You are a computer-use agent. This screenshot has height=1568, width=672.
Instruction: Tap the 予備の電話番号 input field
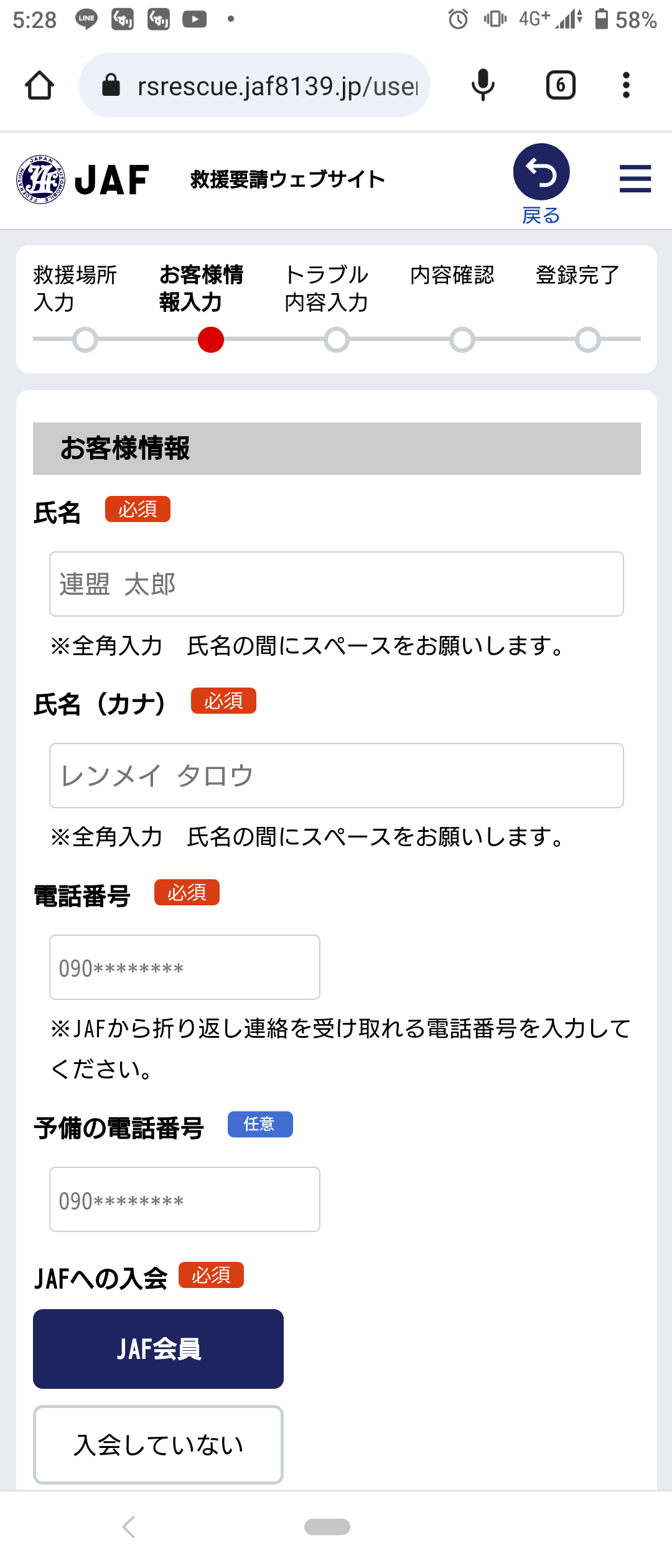click(x=184, y=1200)
